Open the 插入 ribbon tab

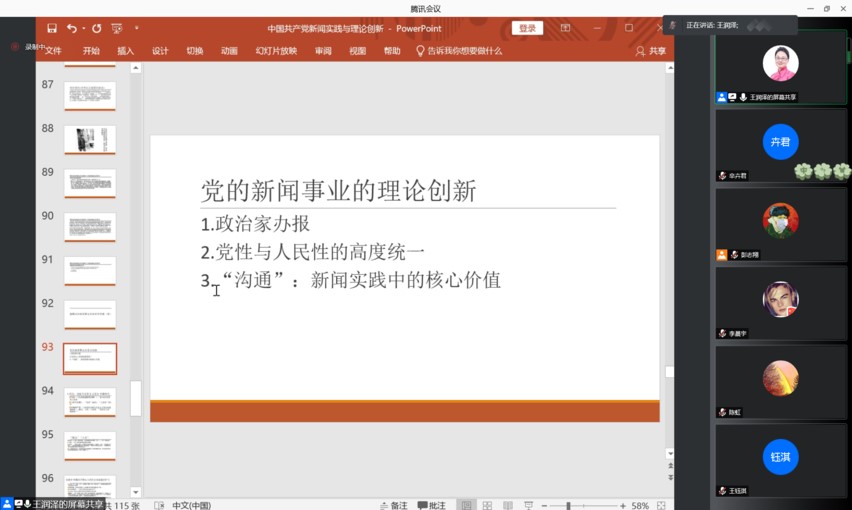pyautogui.click(x=125, y=51)
